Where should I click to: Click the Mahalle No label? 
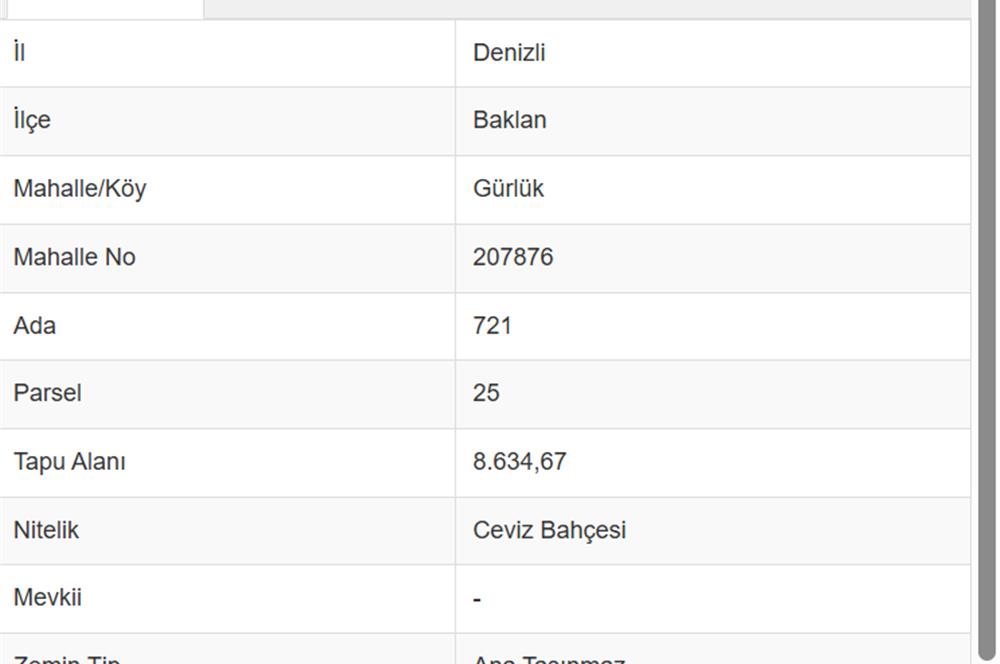coord(74,257)
